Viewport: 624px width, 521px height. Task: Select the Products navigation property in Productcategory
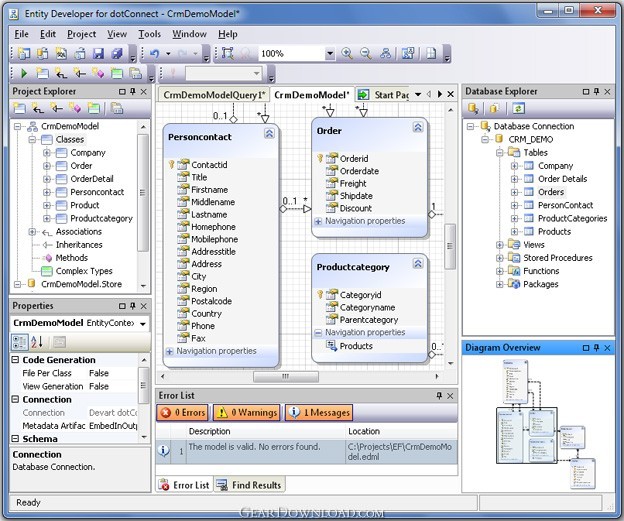pyautogui.click(x=356, y=346)
